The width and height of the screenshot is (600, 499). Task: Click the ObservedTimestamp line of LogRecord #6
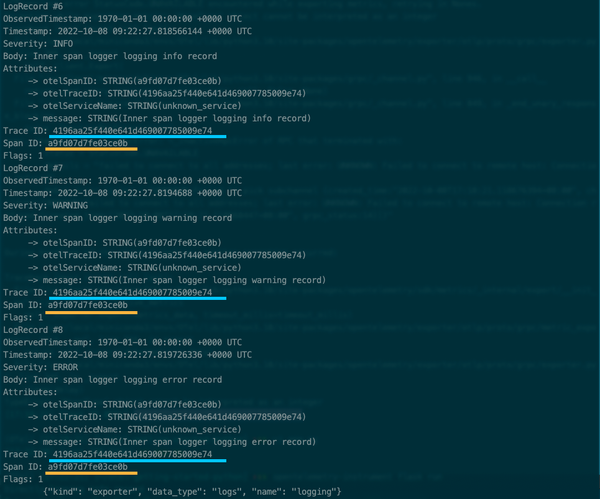click(x=122, y=19)
